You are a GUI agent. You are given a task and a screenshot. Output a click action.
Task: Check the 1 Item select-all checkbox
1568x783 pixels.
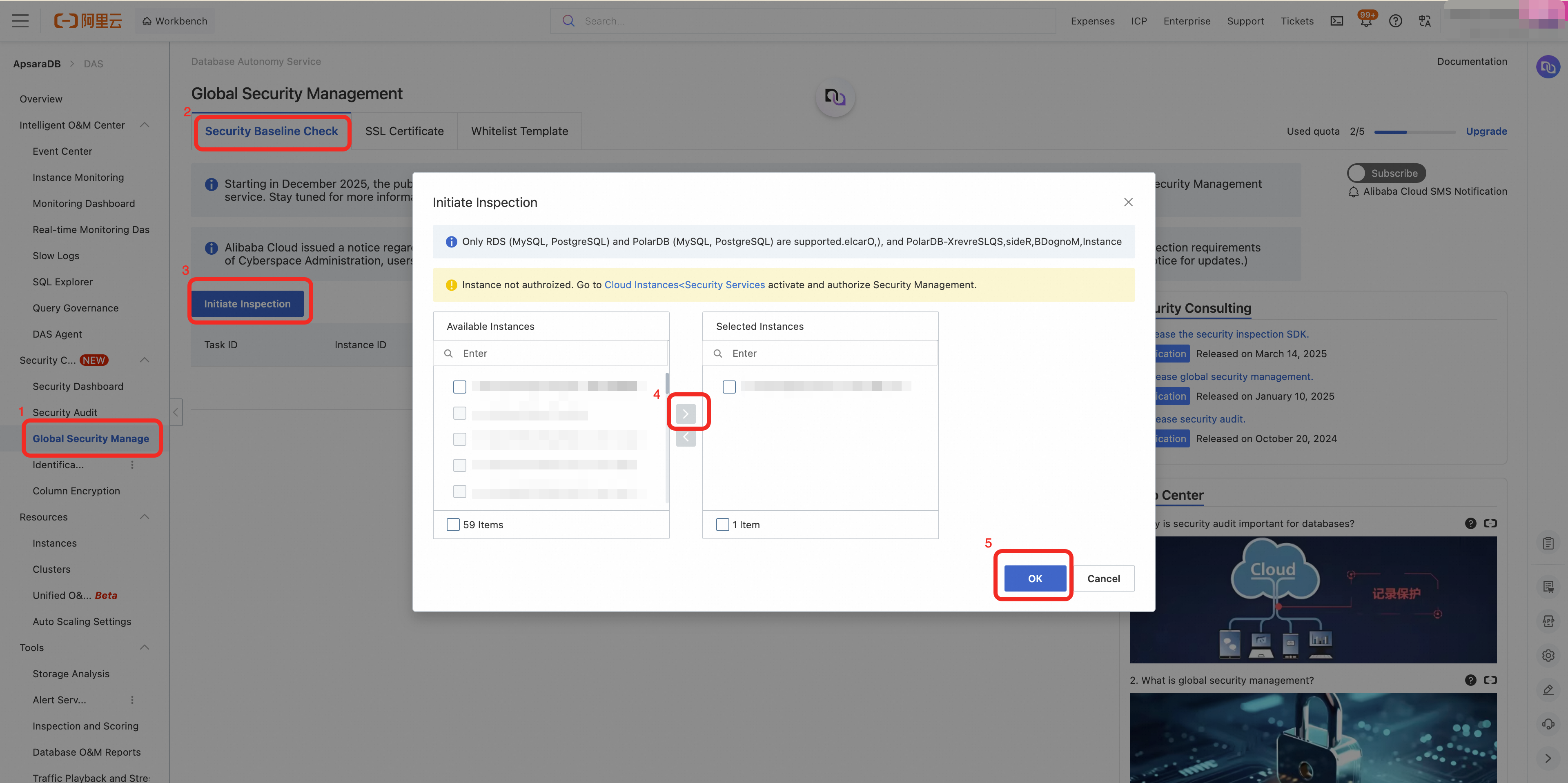pyautogui.click(x=722, y=525)
